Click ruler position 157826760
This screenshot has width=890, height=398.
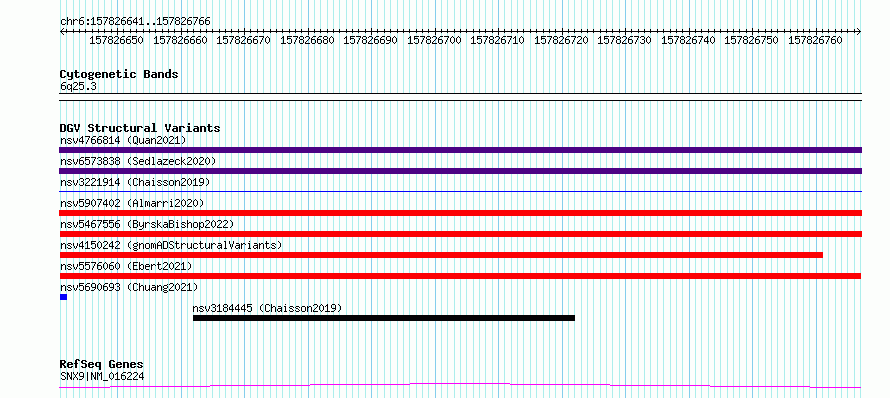[x=816, y=40]
